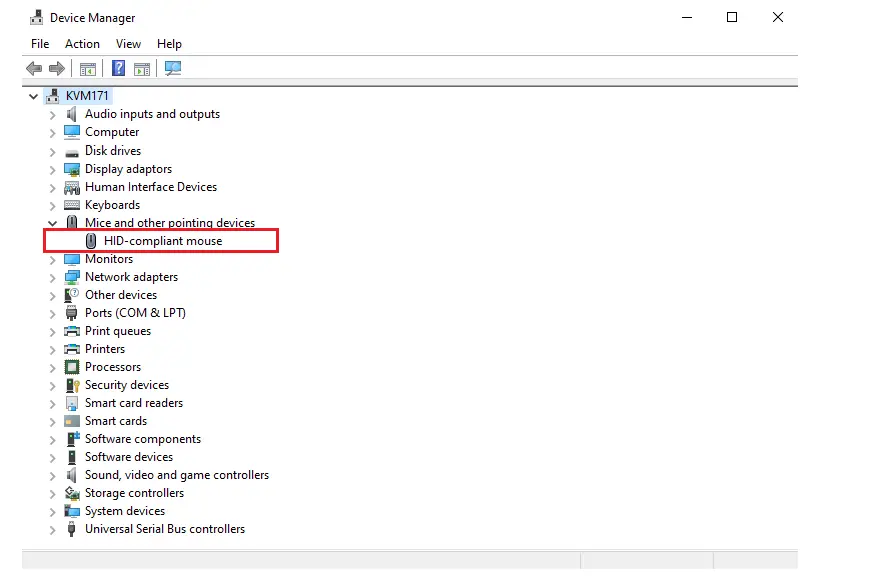This screenshot has width=869, height=578.
Task: Open the Action menu
Action: click(81, 44)
